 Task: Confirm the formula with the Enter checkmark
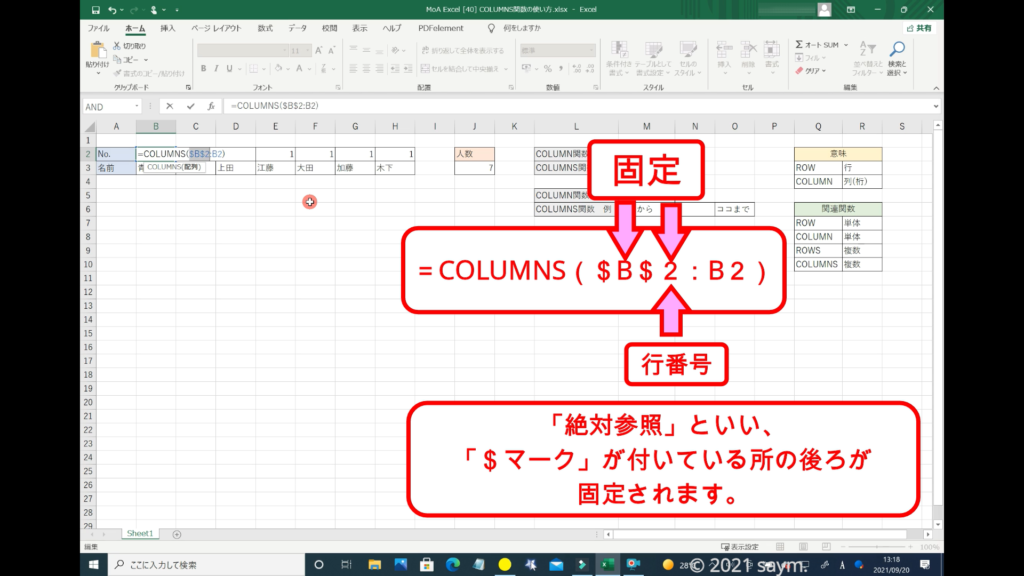(190, 106)
